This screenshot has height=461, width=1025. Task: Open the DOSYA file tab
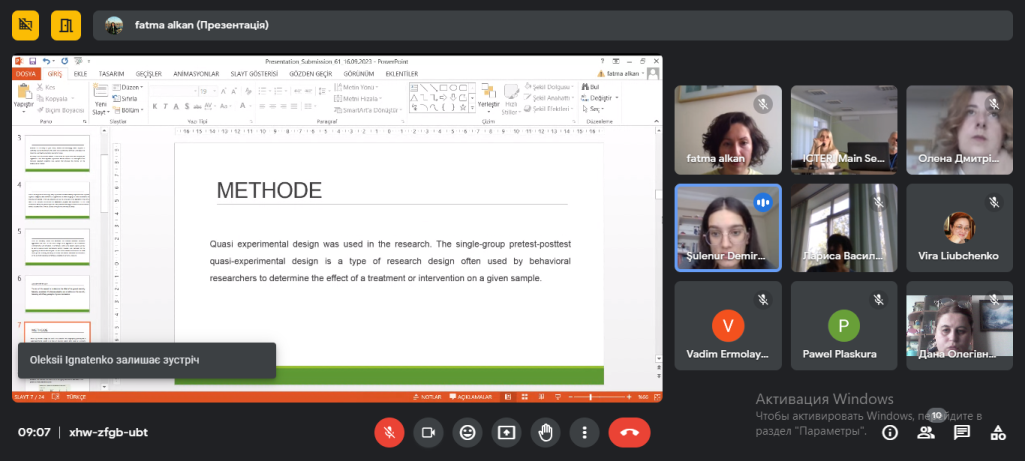27,74
